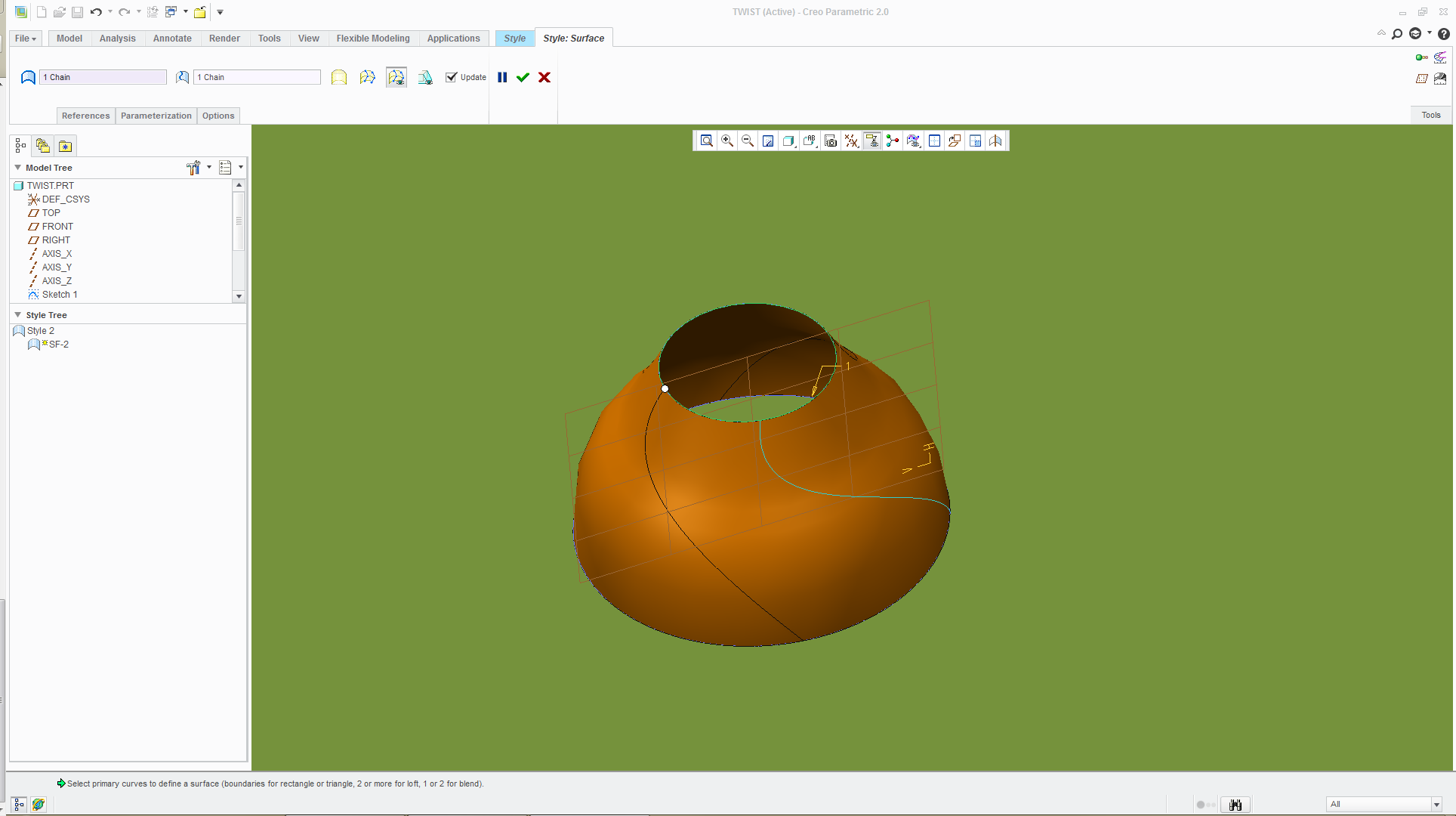
Task: Click the green checkmark to accept surface
Action: pyautogui.click(x=523, y=77)
